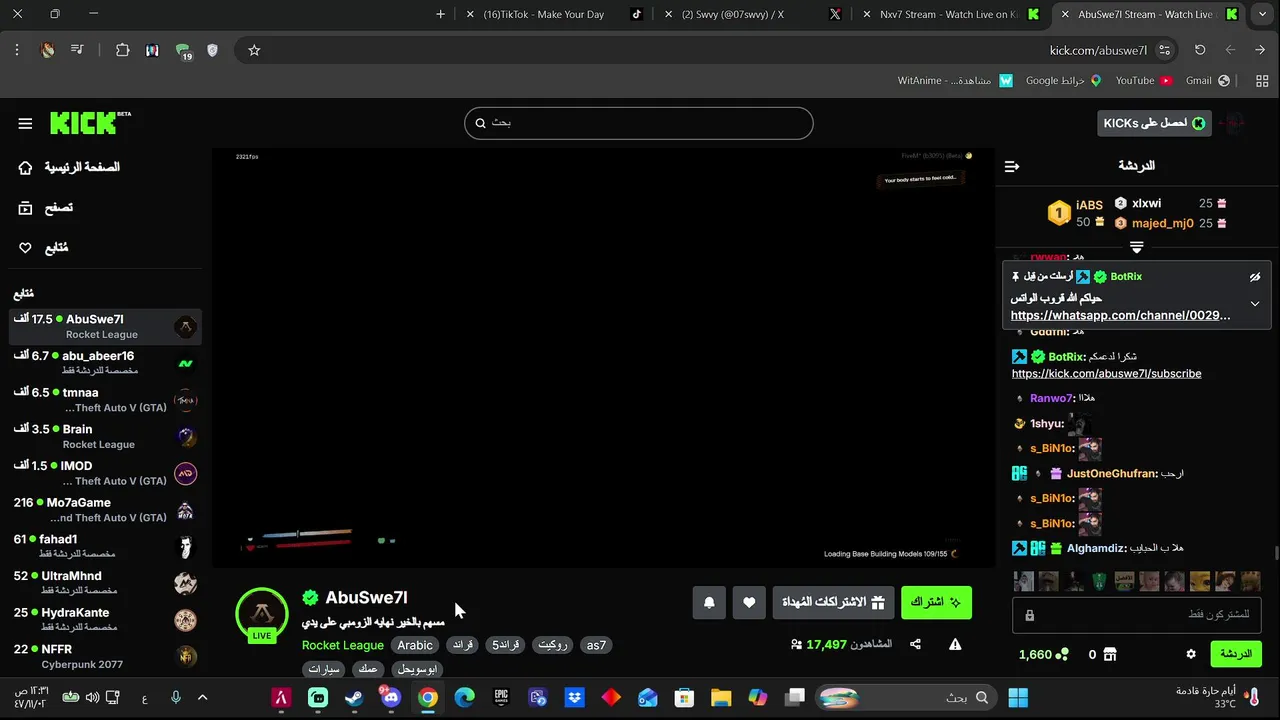Select the Arabic language tag
The width and height of the screenshot is (1280, 720).
point(415,645)
